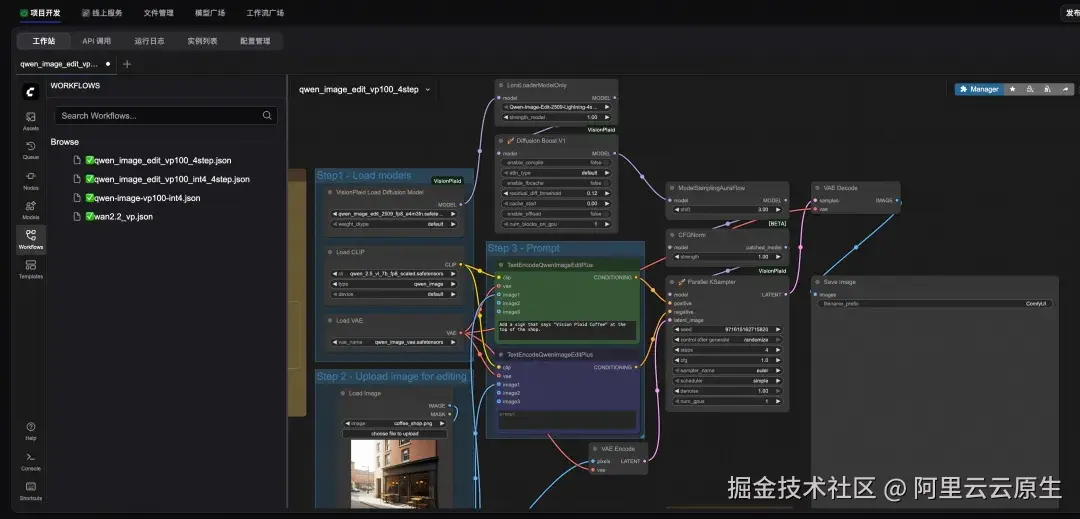This screenshot has height=519, width=1080.
Task: Open the Models sidebar panel
Action: click(x=31, y=210)
